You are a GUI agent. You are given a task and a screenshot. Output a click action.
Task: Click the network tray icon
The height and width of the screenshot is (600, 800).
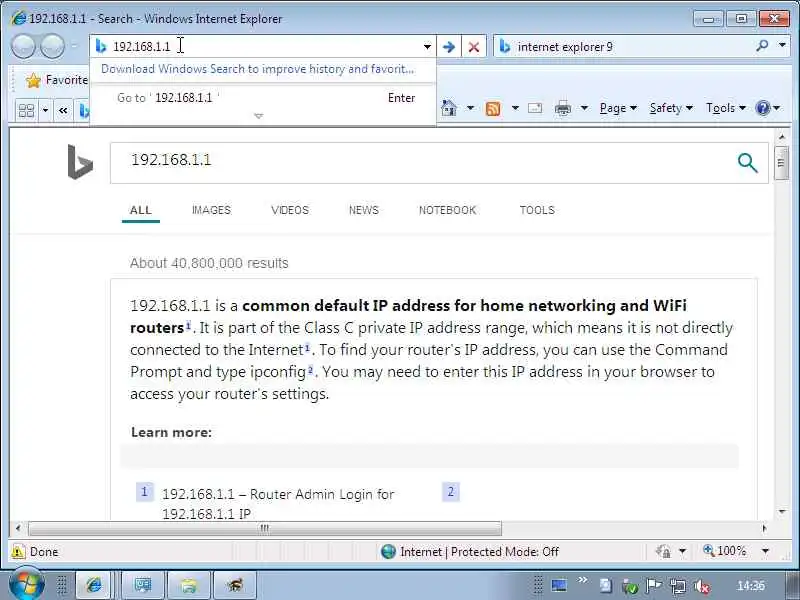pyautogui.click(x=678, y=586)
